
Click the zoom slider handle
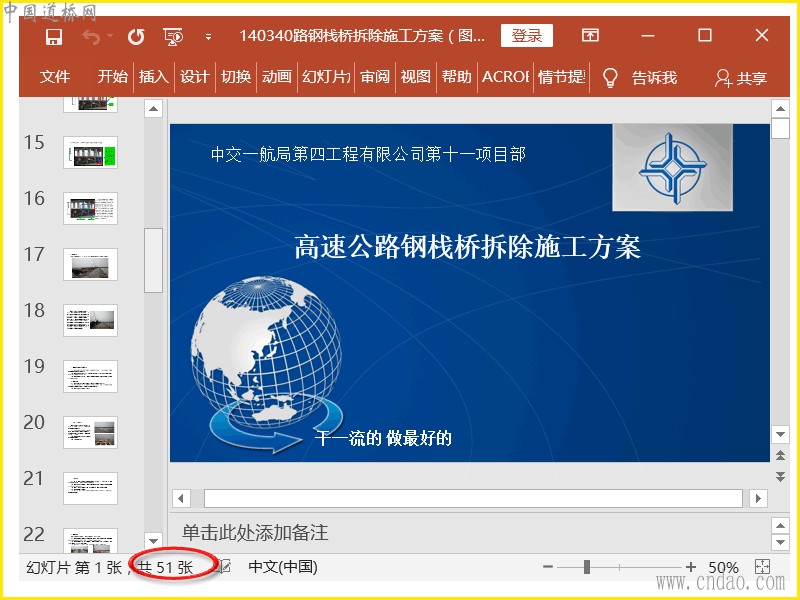[587, 567]
